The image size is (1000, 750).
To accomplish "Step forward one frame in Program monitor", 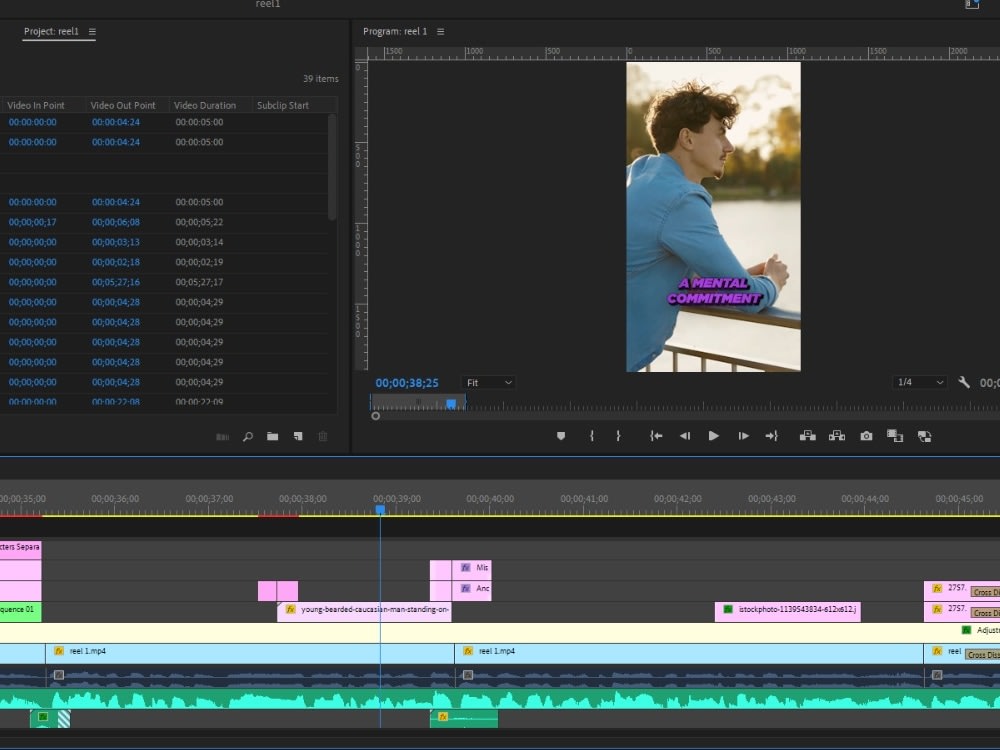I will [743, 436].
